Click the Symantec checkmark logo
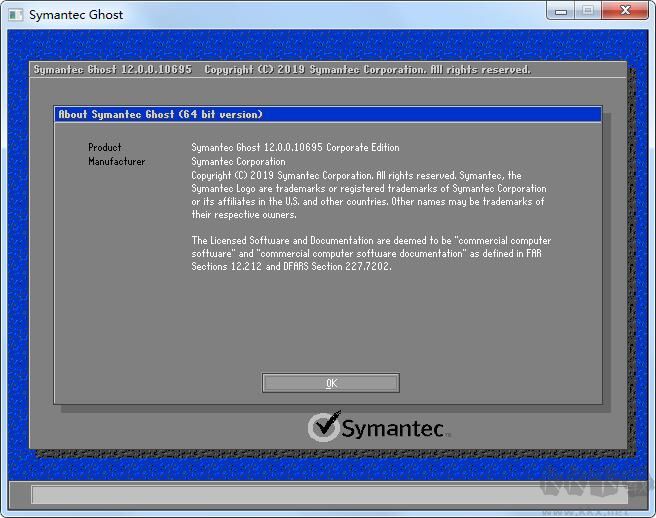The height and width of the screenshot is (518, 656). (324, 426)
